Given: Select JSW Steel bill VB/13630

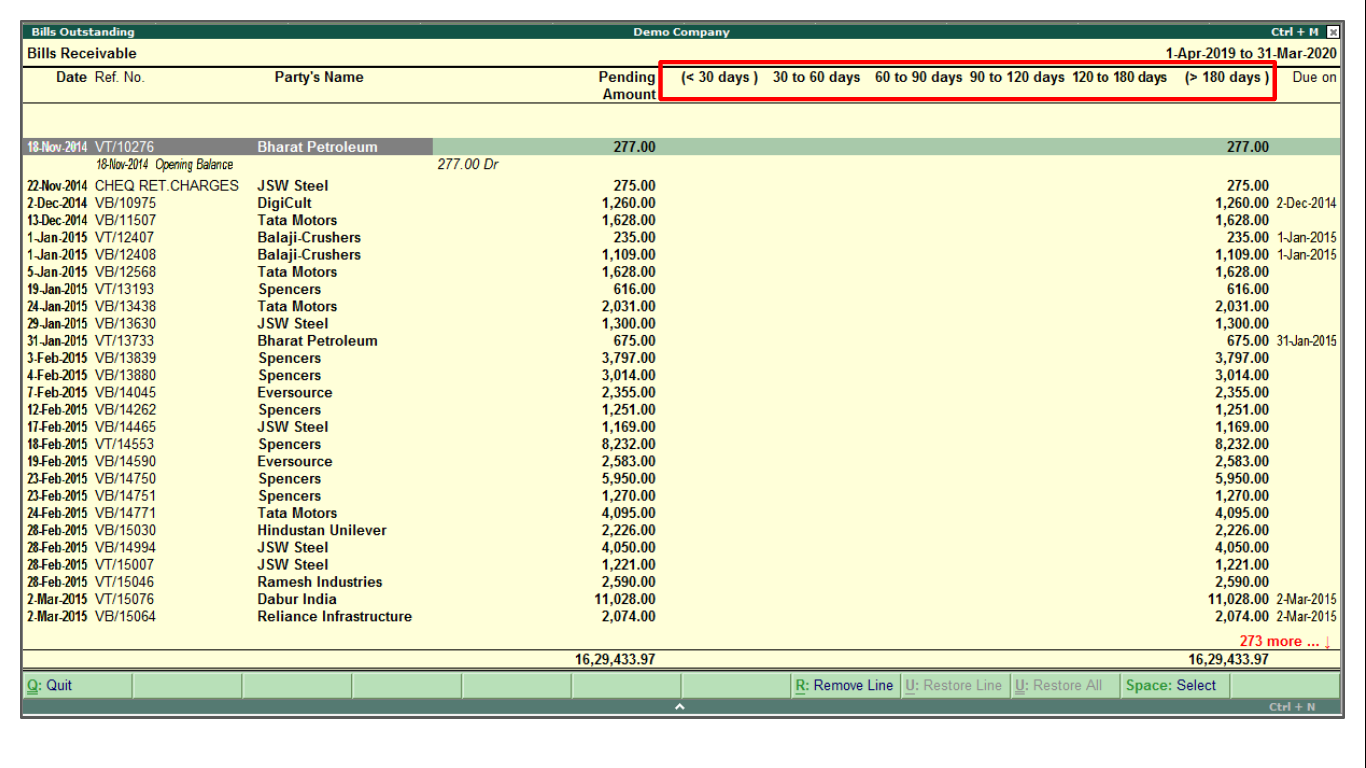Looking at the screenshot, I should click(x=681, y=324).
